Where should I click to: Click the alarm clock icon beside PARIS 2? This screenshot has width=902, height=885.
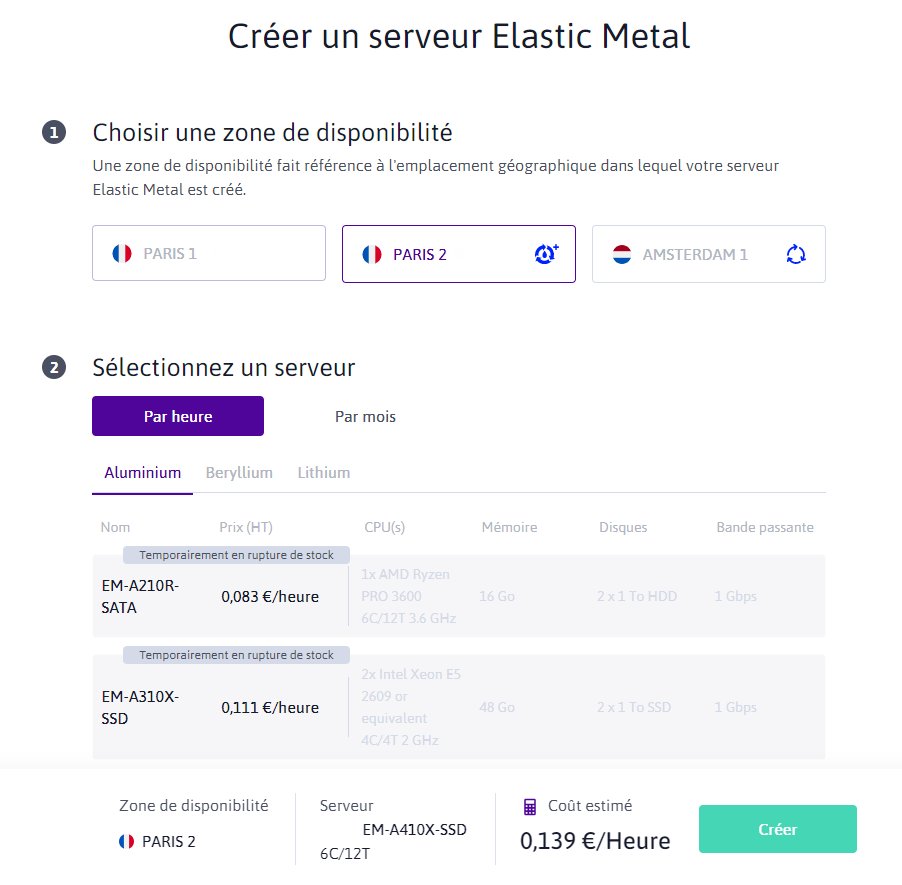tap(545, 255)
